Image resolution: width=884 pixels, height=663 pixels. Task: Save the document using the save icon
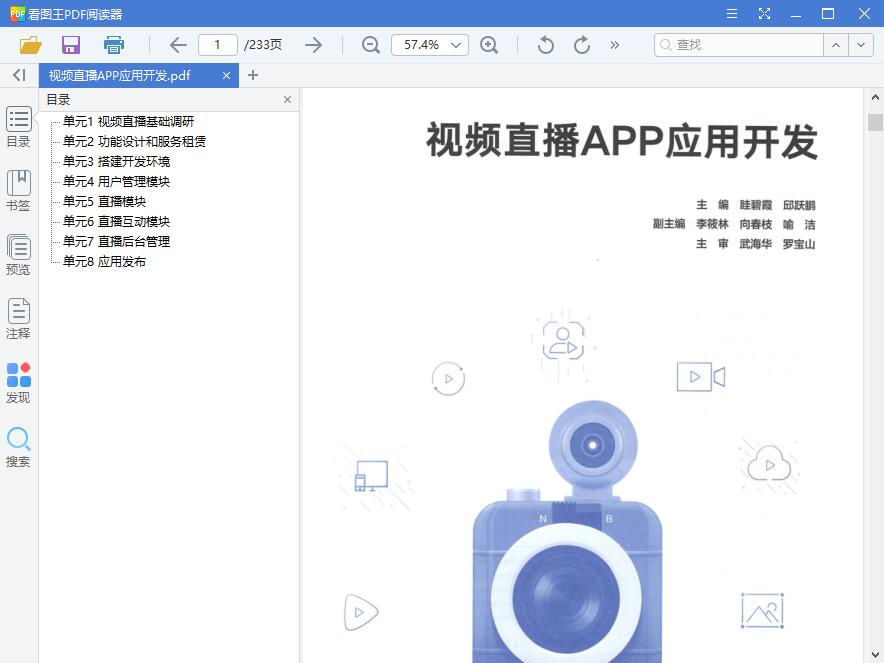point(70,44)
